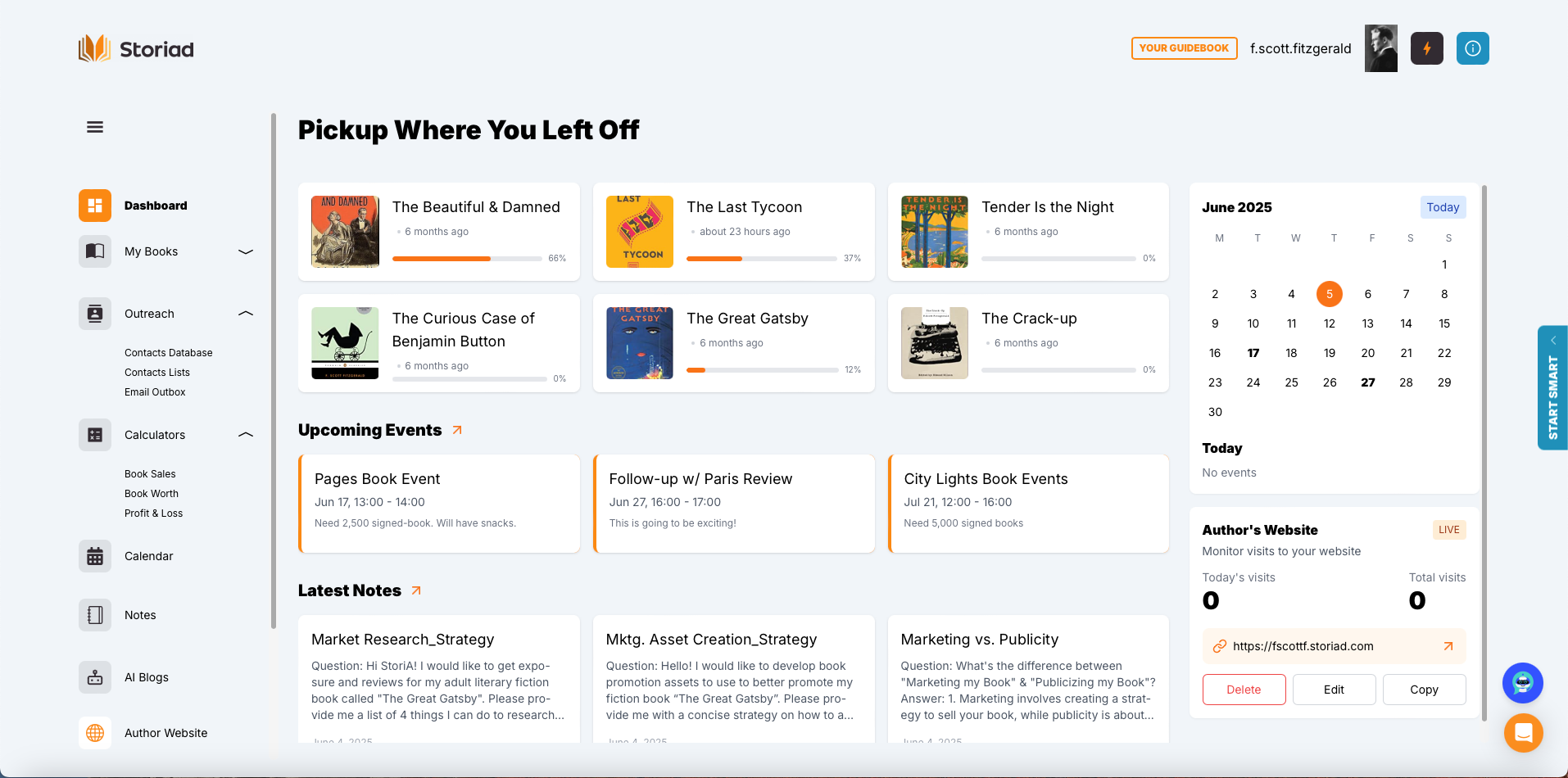
Task: Select June 17 on calendar
Action: coord(1253,353)
